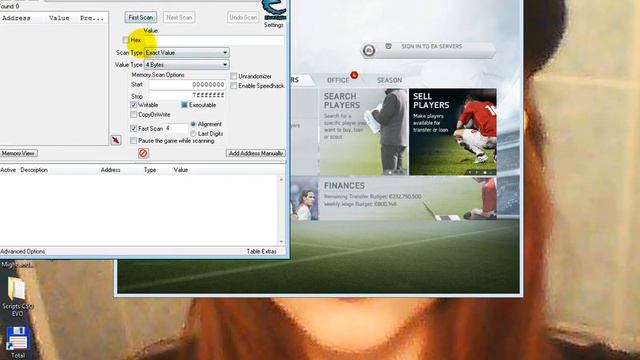
Task: Click the First Scan button
Action: [140, 17]
